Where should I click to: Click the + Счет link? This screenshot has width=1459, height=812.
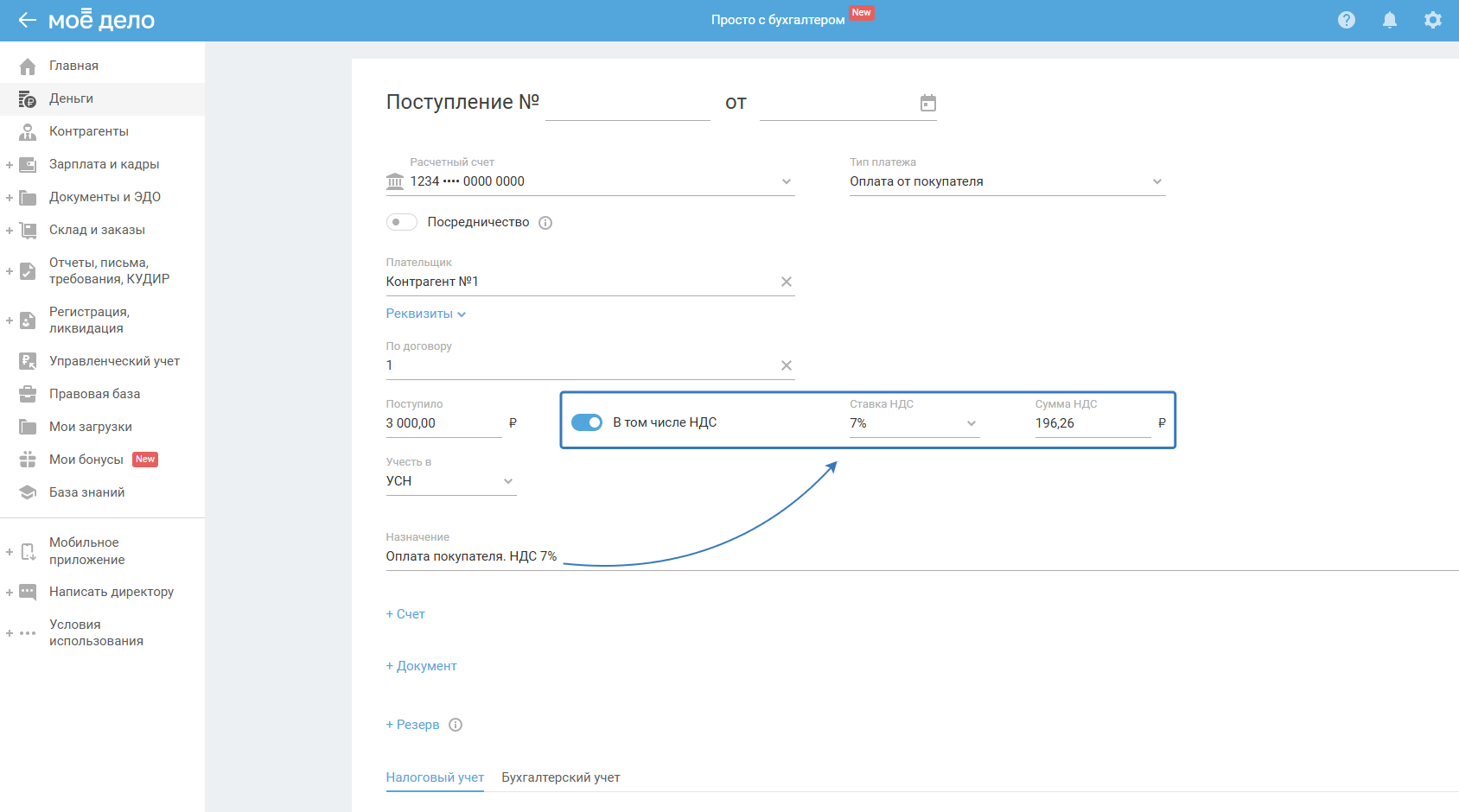point(405,614)
